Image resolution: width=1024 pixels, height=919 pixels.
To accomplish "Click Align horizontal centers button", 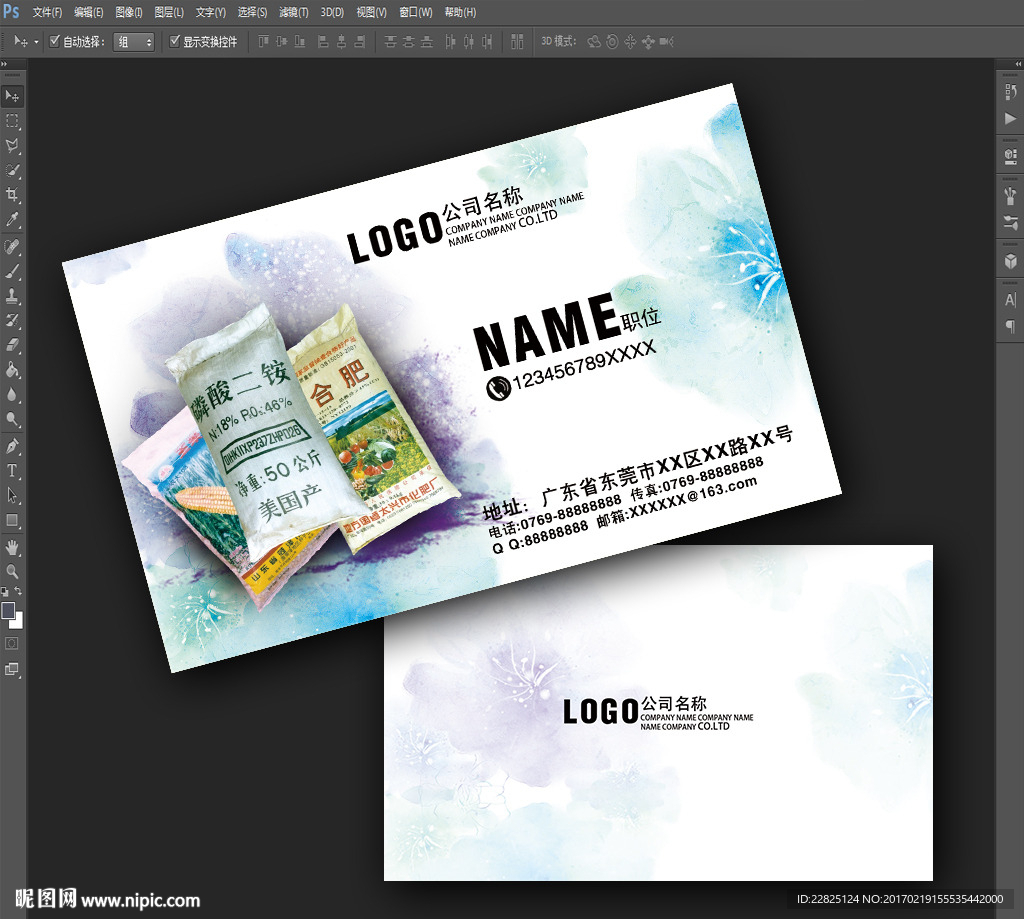I will [341, 42].
